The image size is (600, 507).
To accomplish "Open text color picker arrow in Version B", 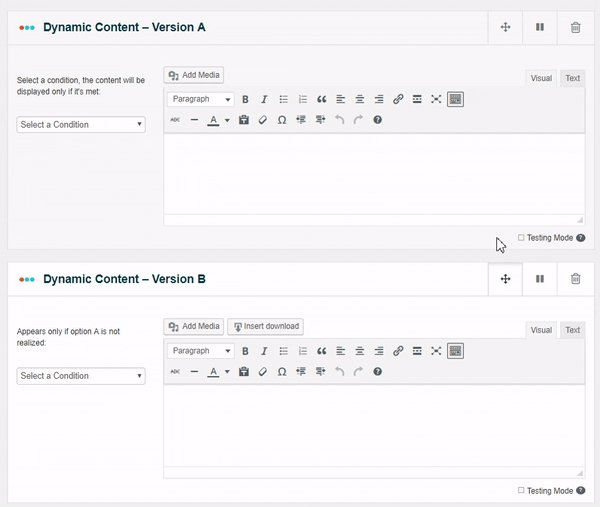I will click(x=227, y=372).
